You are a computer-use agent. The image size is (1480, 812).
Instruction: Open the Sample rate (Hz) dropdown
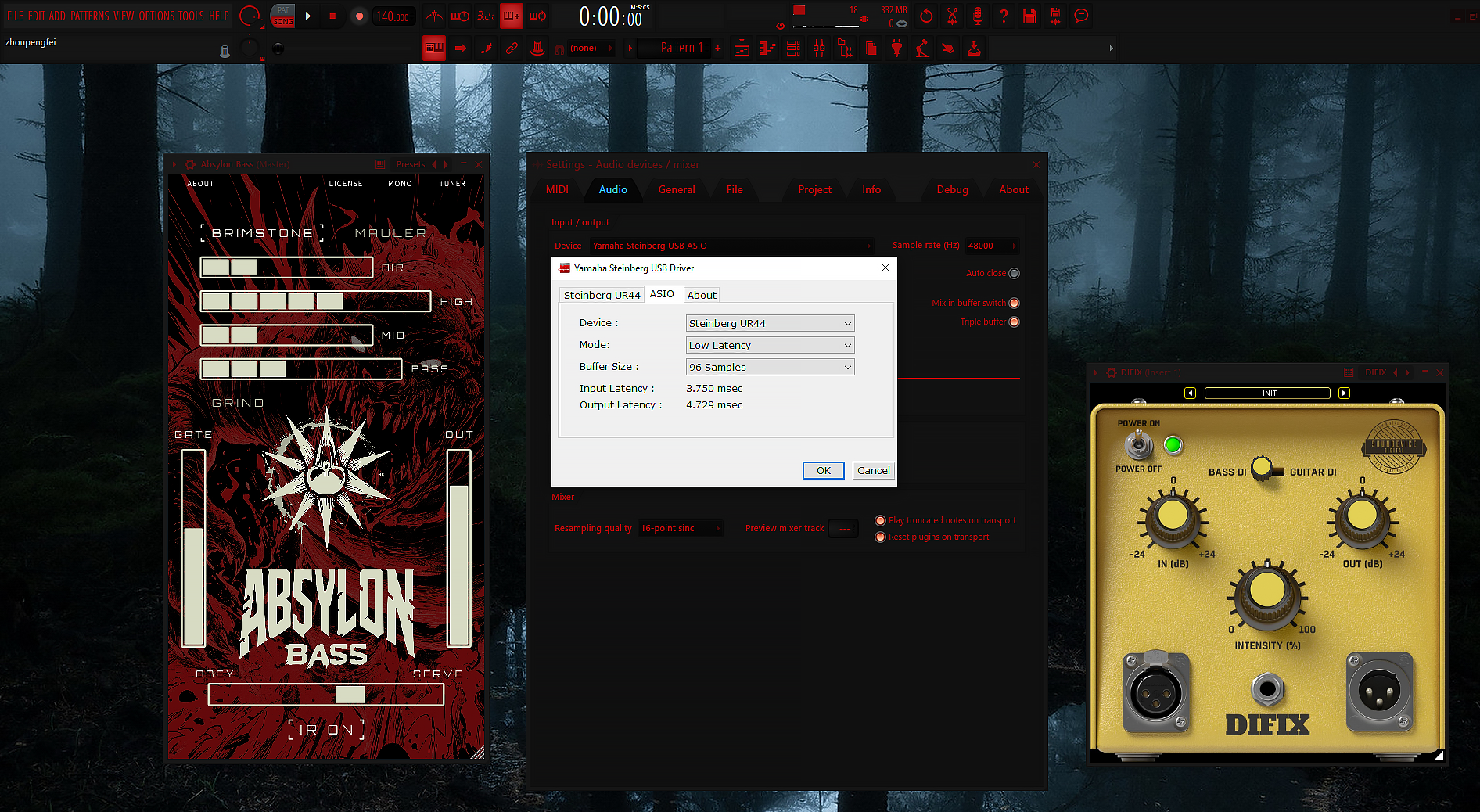tap(992, 246)
